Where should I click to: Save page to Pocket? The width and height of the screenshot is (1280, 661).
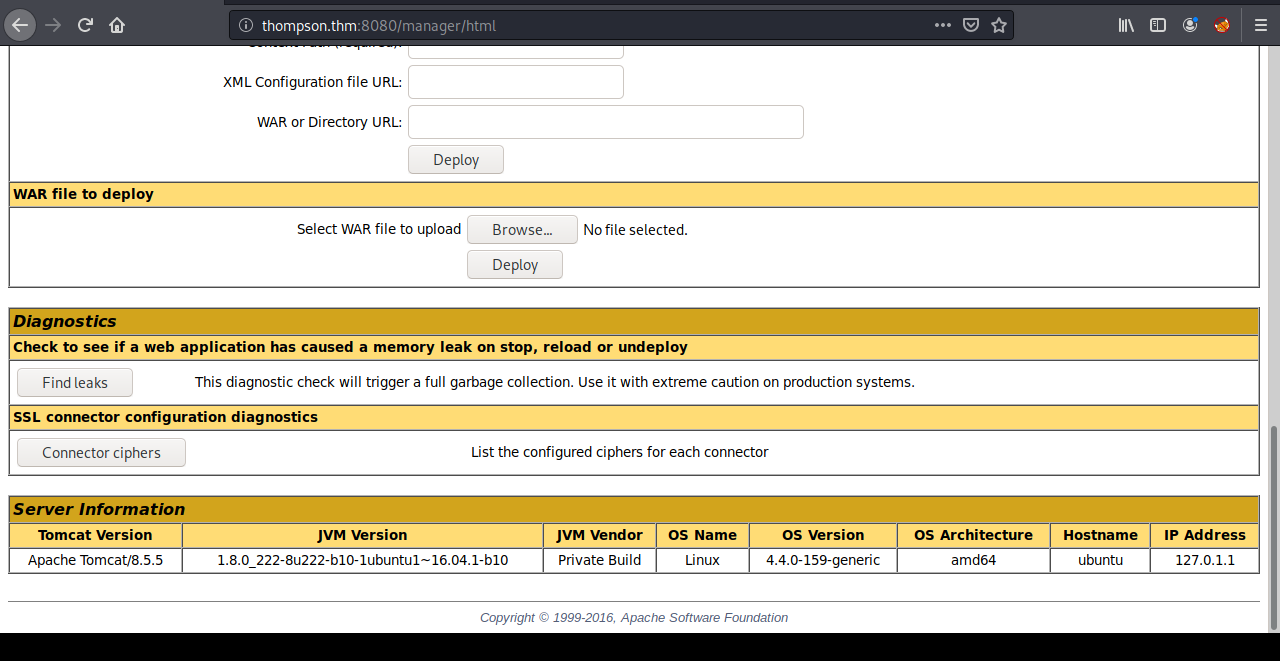970,25
